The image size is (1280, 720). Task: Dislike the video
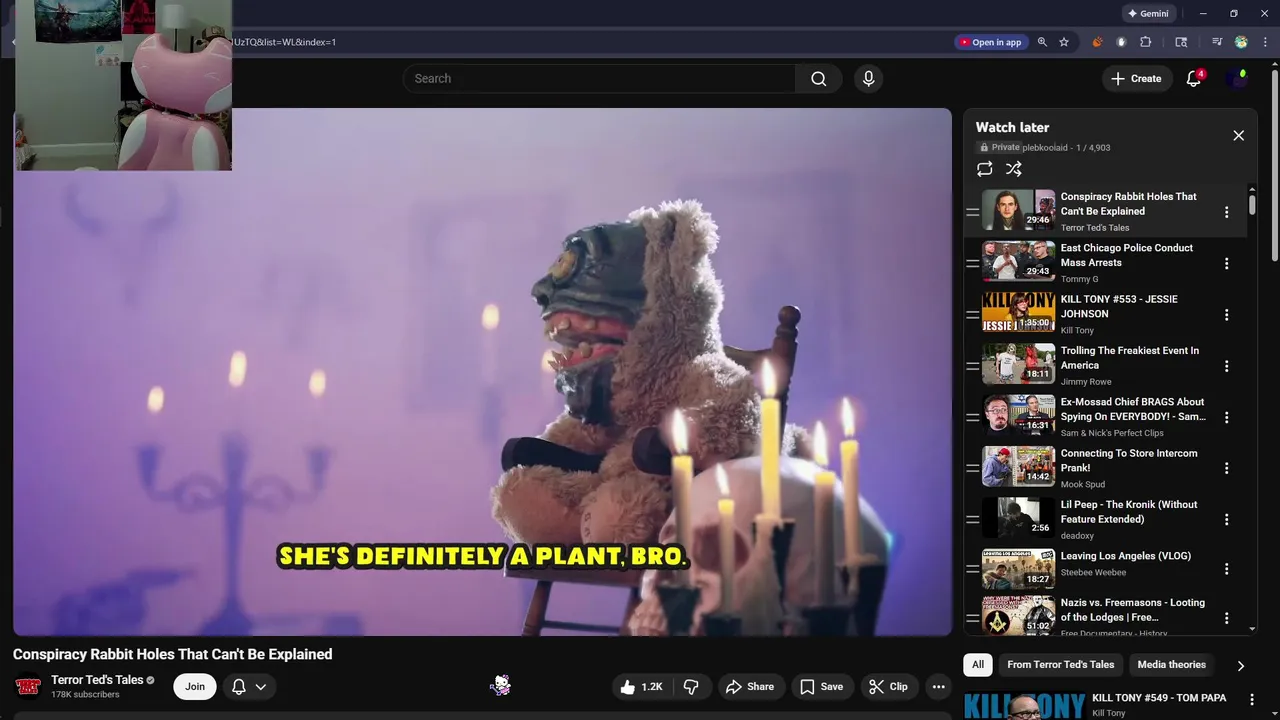[x=691, y=687]
